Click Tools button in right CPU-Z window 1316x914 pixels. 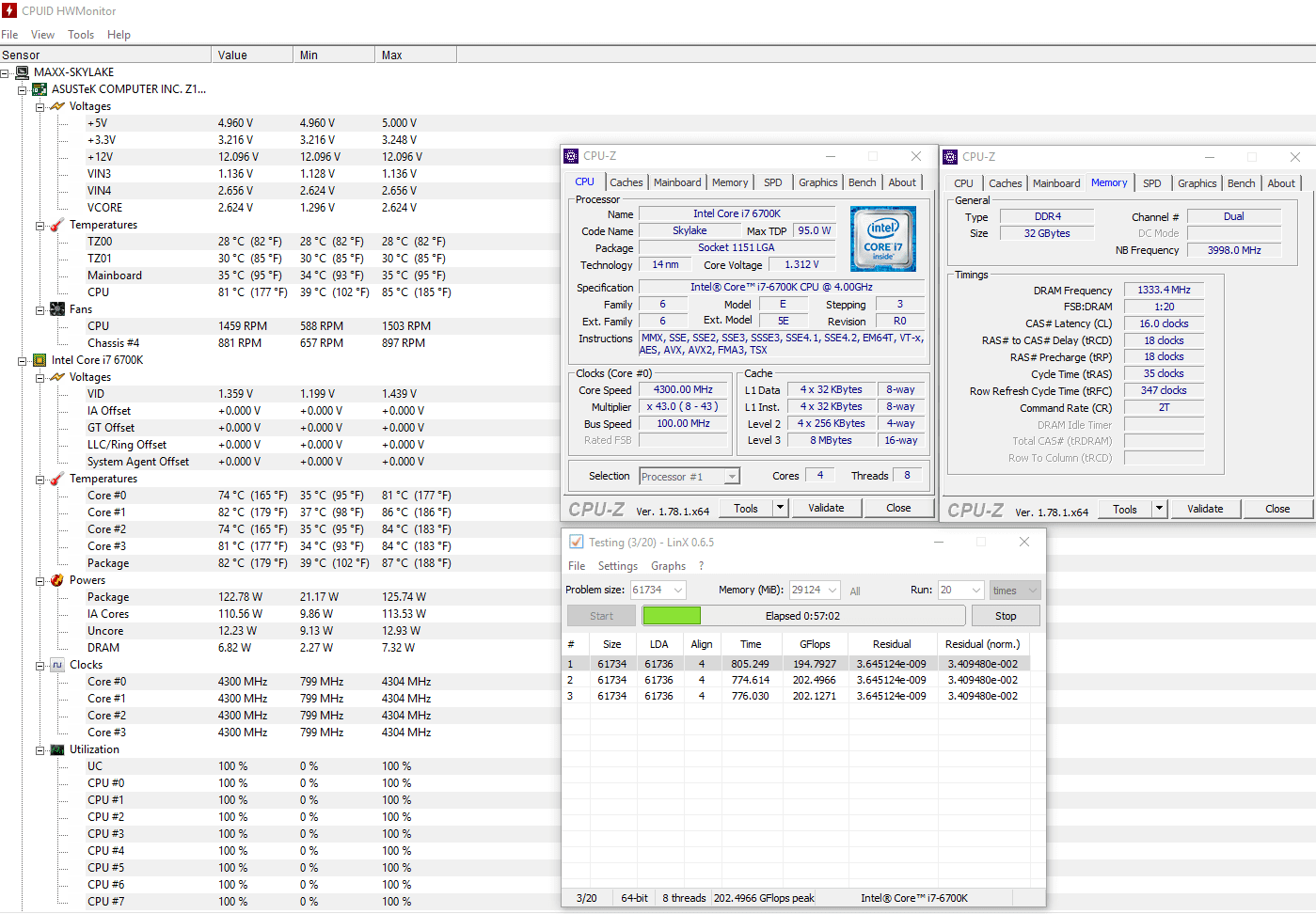click(1125, 509)
